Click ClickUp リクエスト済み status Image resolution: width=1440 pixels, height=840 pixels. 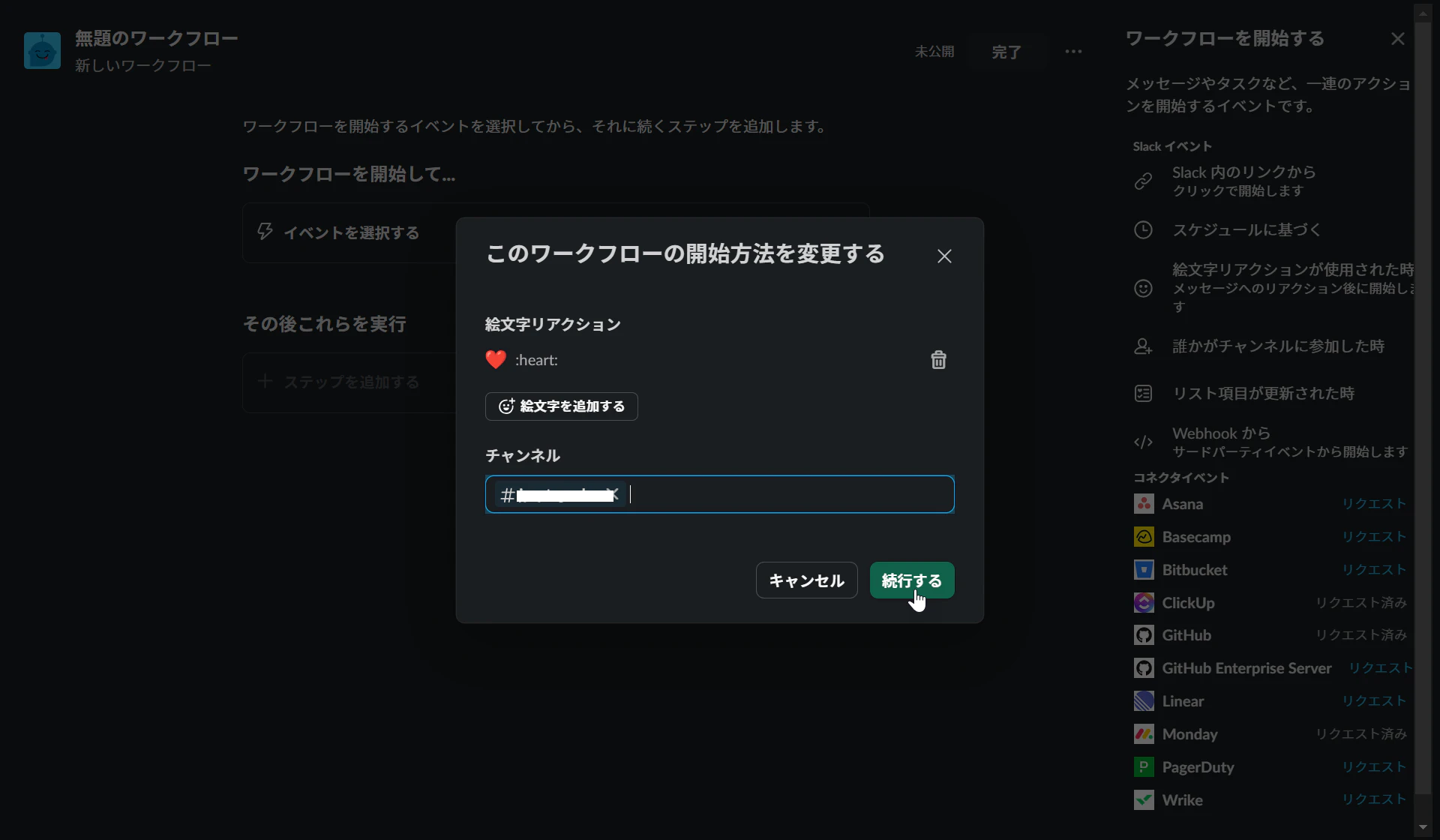[x=1361, y=603]
